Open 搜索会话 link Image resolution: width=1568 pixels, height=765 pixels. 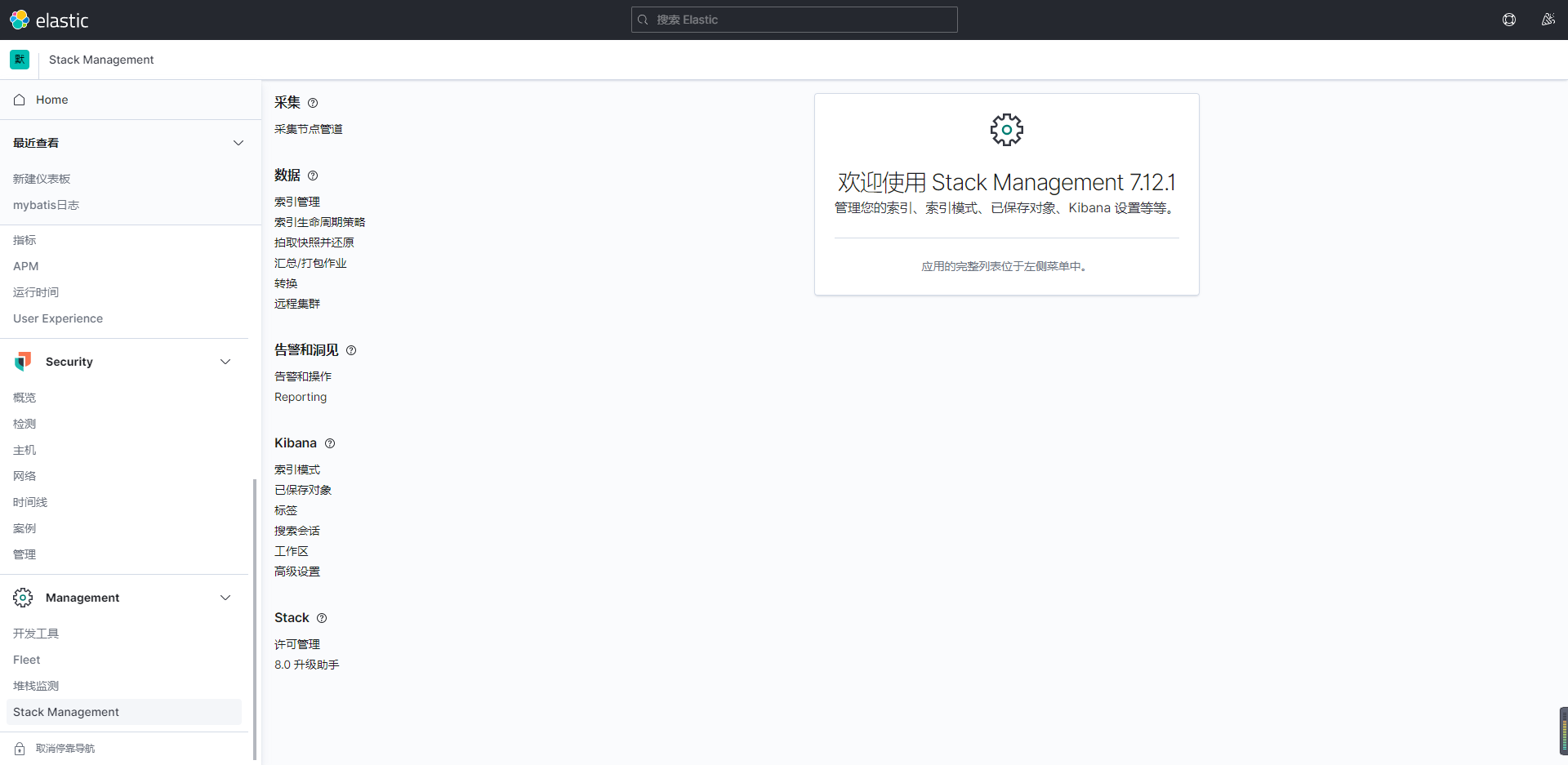click(297, 531)
